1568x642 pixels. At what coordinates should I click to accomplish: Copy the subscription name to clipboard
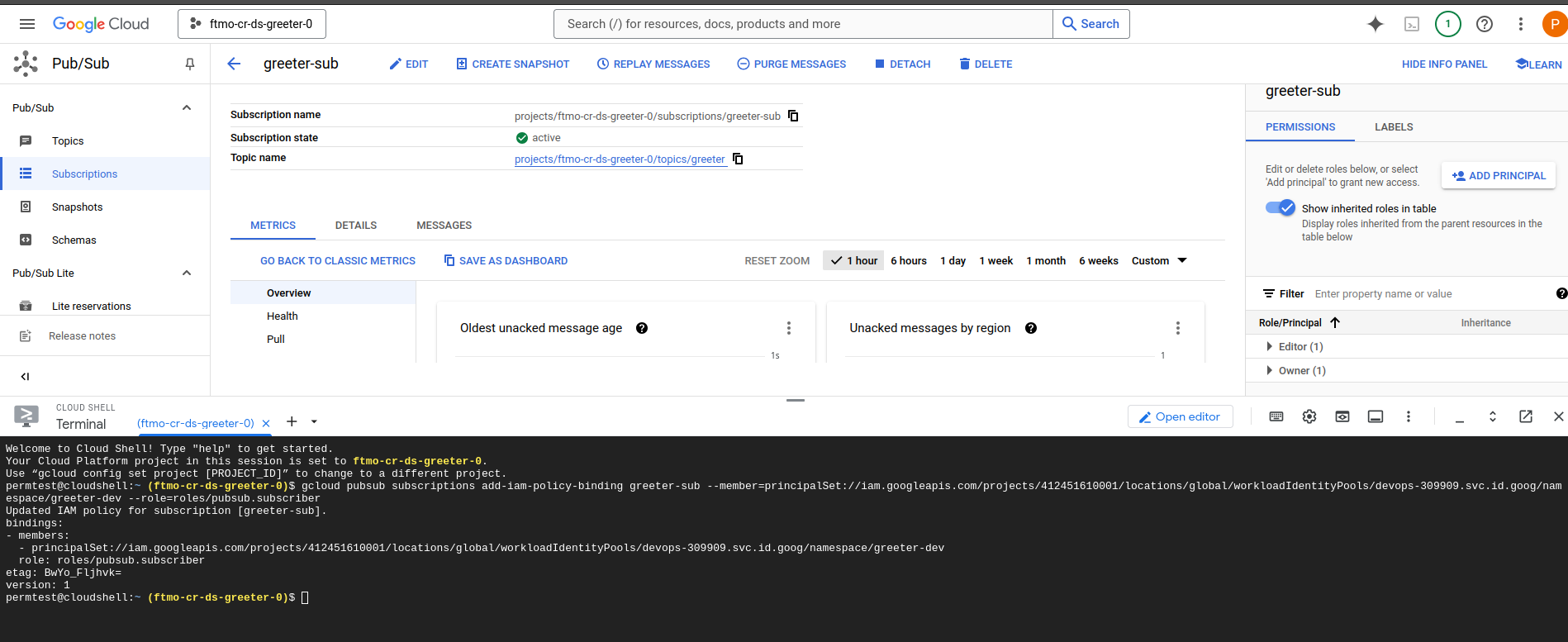793,116
